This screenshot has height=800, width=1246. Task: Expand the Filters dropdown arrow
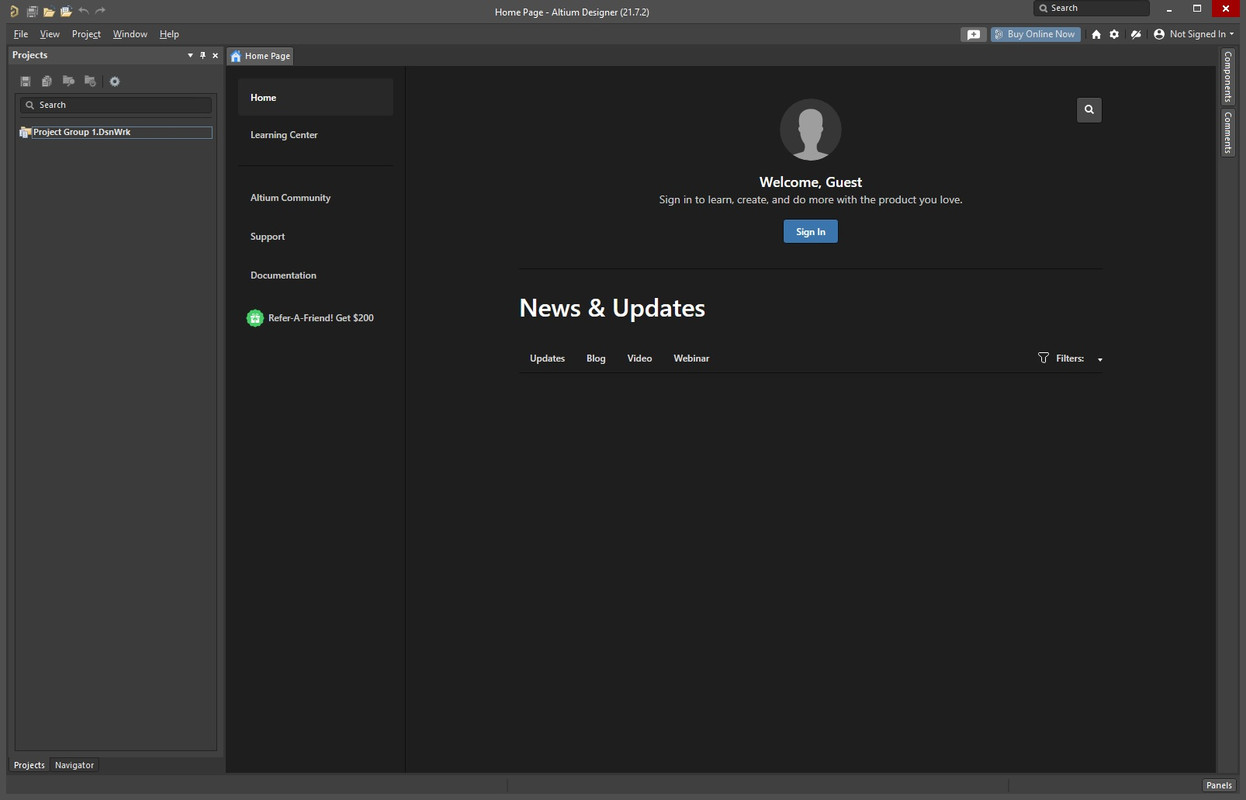pos(1100,359)
